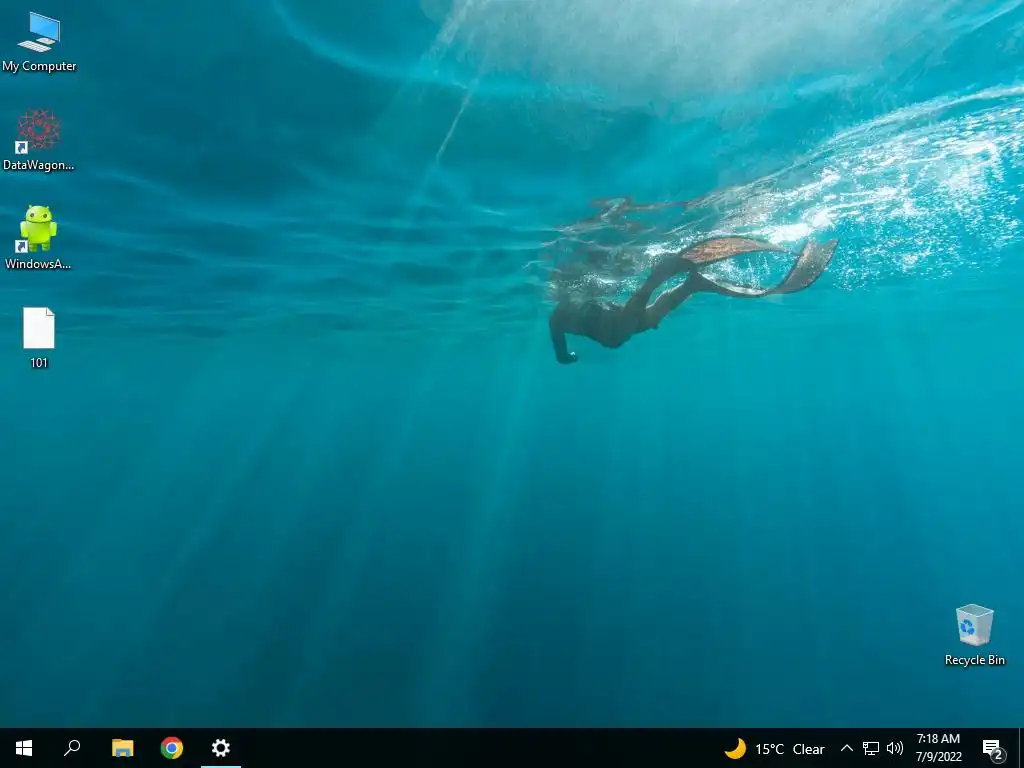Open the clock showing 7:18 AM
The width and height of the screenshot is (1024, 768).
938,748
